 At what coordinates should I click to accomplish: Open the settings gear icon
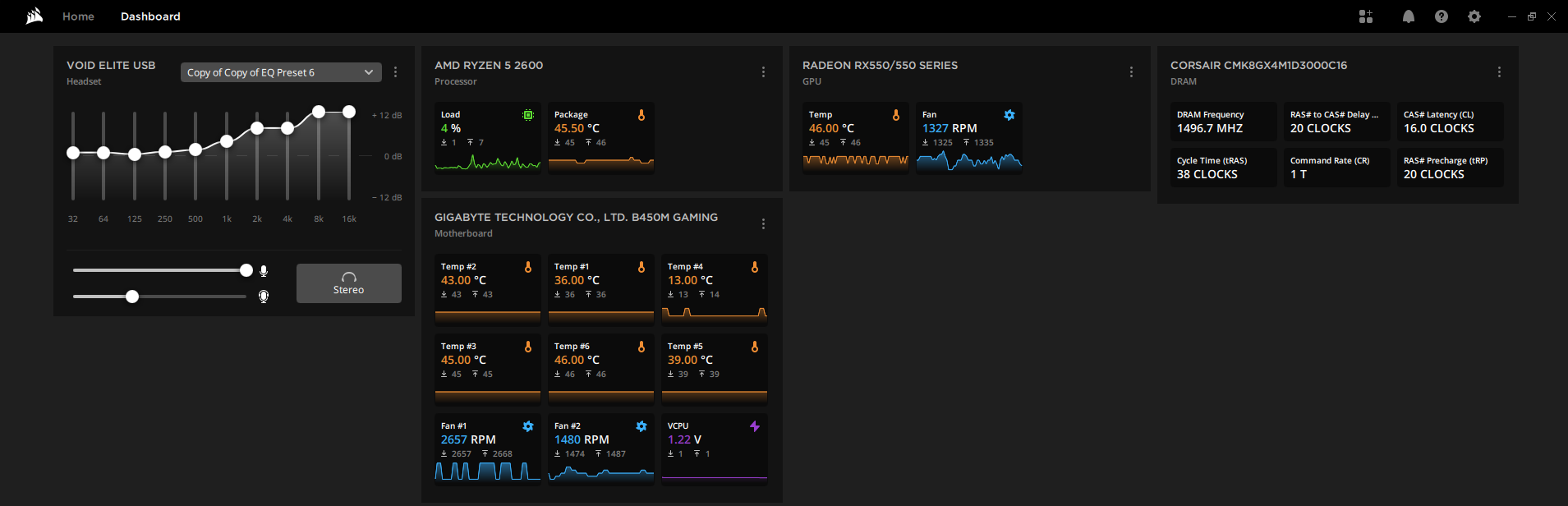point(1474,16)
